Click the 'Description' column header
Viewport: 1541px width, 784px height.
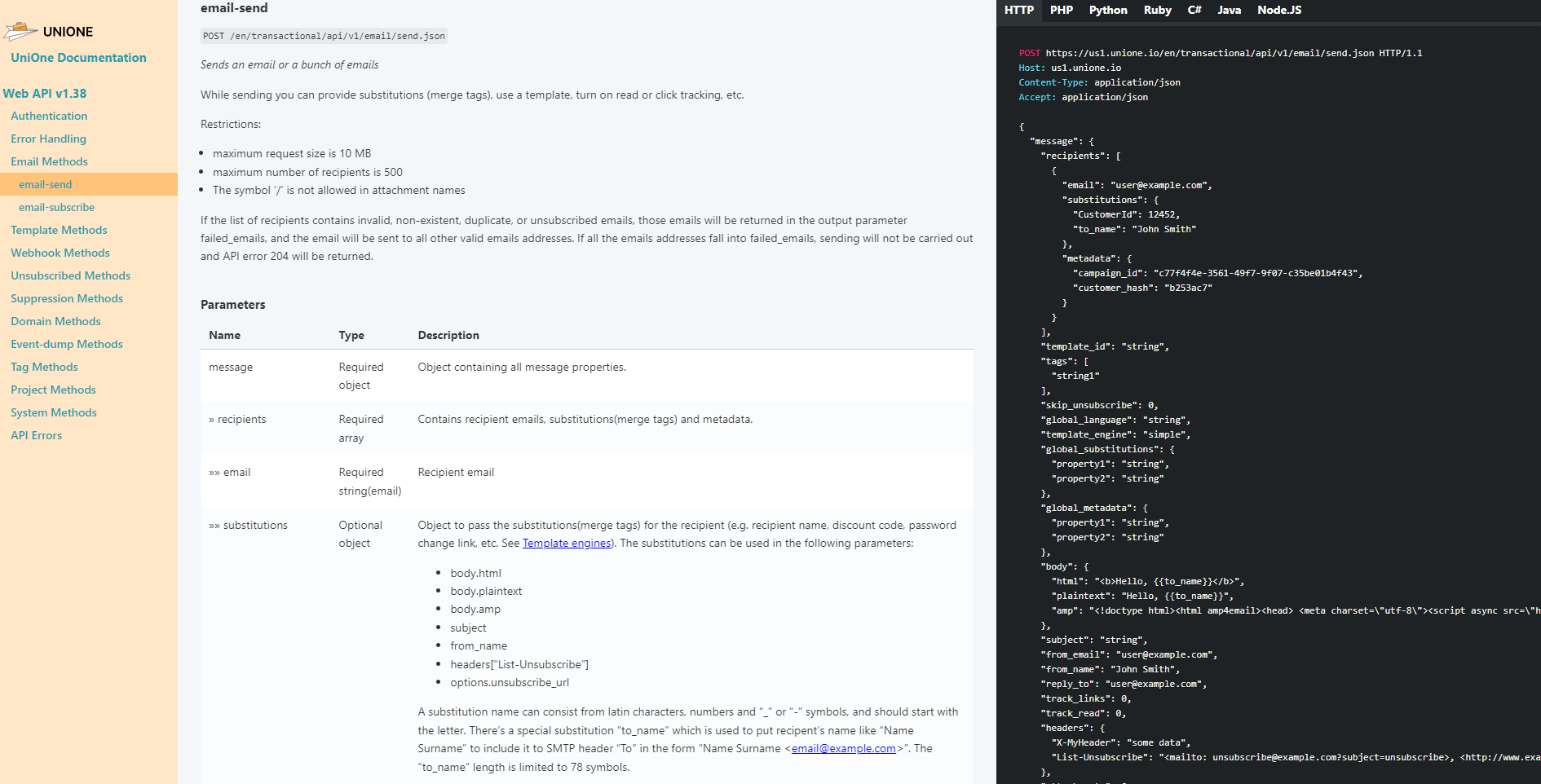point(448,336)
